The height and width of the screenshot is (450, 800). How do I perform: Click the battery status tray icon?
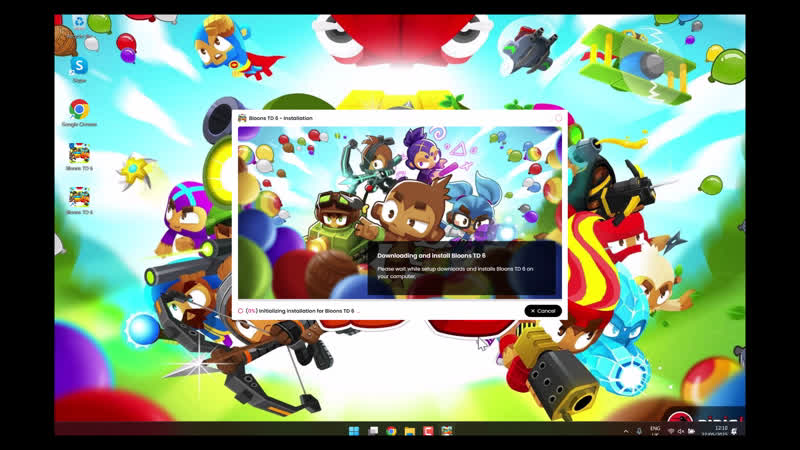(691, 432)
